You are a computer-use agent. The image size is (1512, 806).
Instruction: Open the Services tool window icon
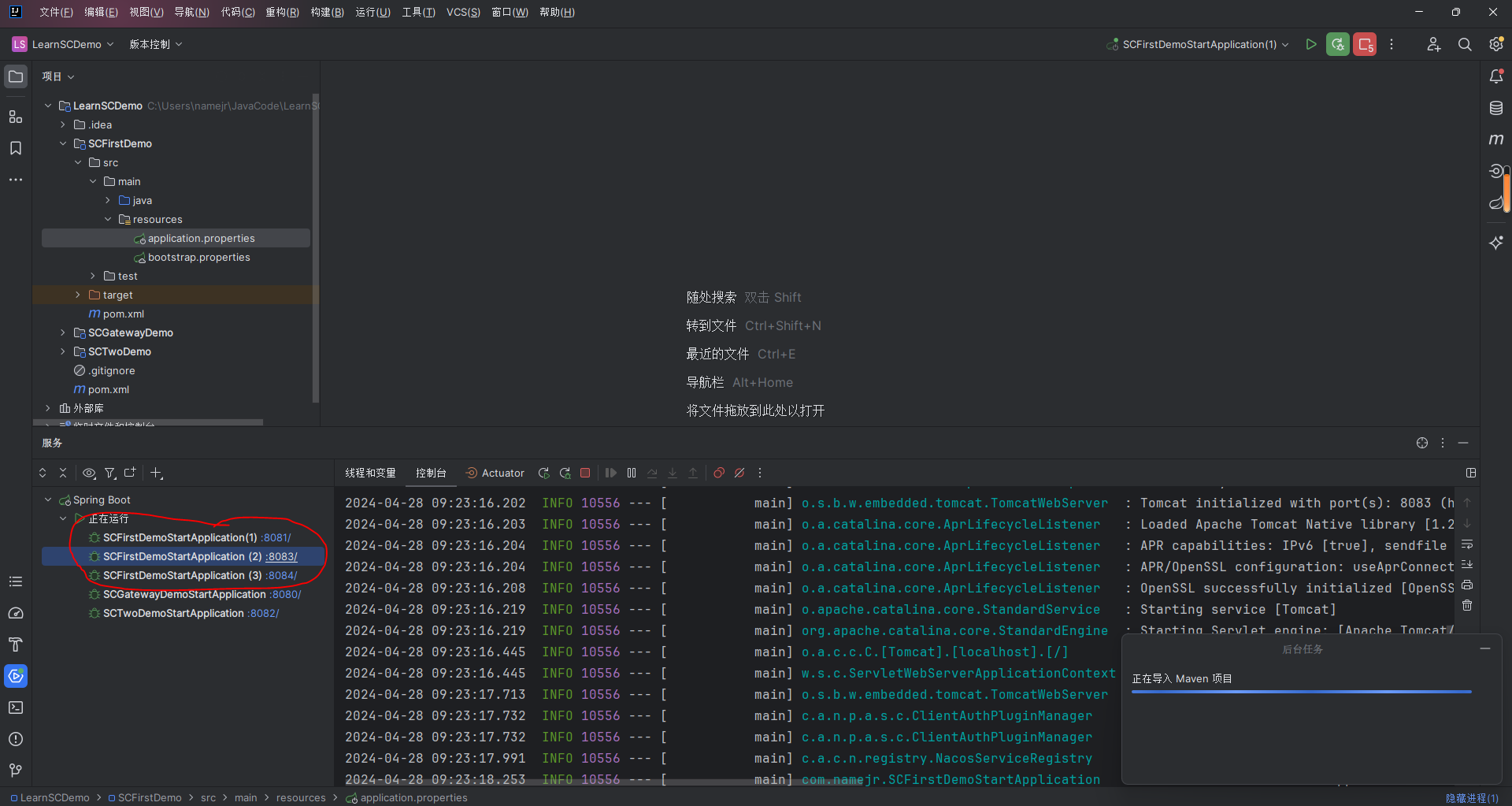coord(16,676)
